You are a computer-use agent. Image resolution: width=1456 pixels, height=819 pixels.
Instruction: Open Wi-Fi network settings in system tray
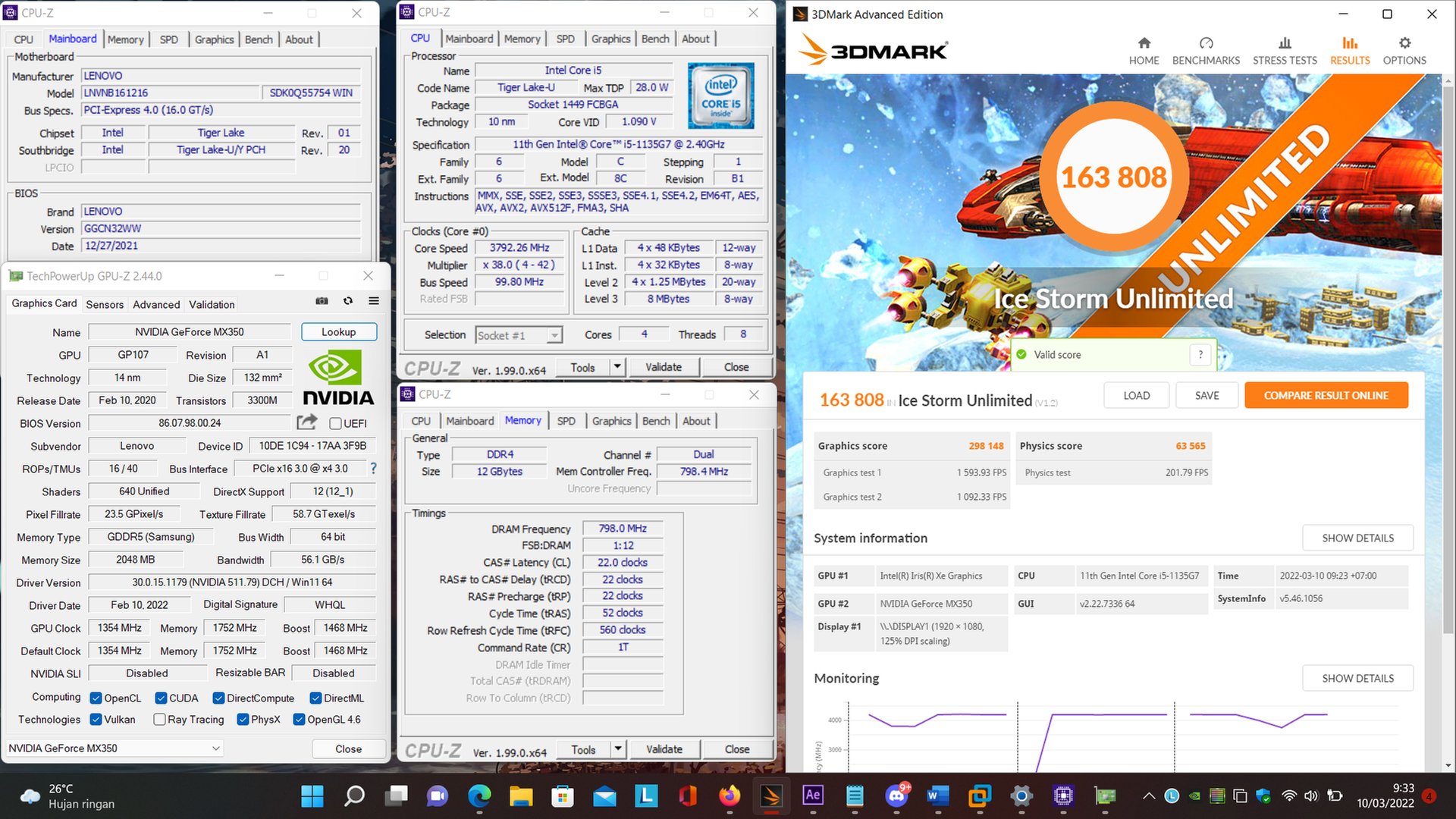tap(1289, 795)
